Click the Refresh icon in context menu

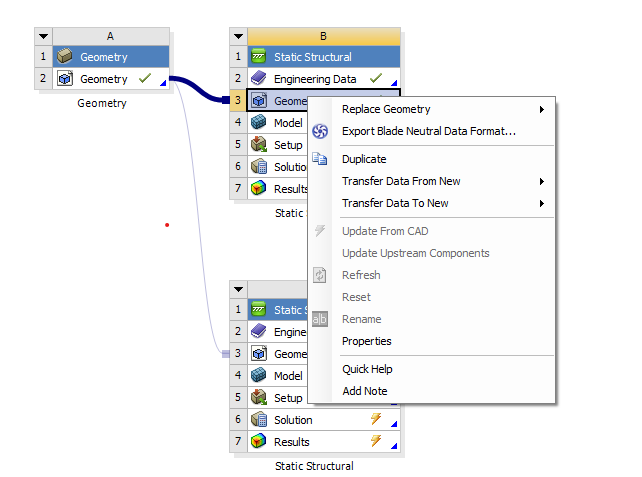(320, 275)
